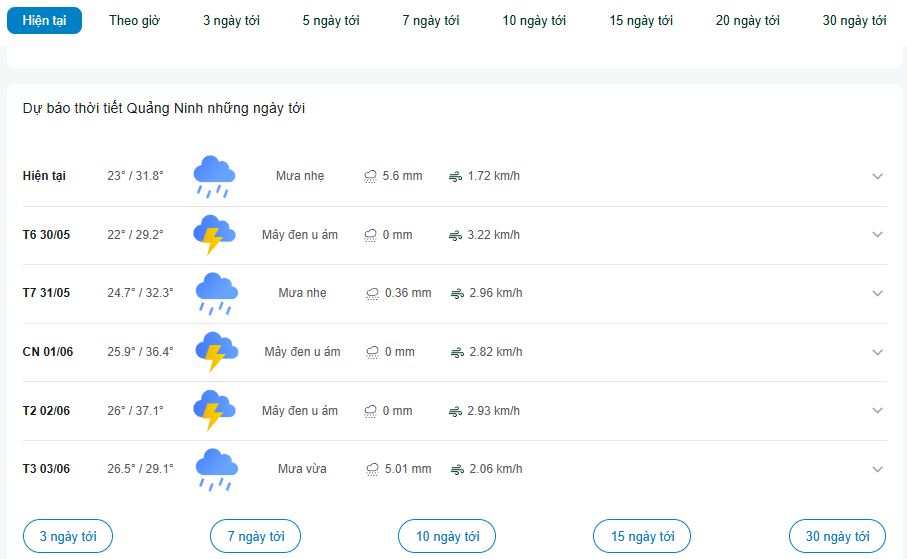This screenshot has height=559, width=907.
Task: Click the bottom 30 ngày tới button
Action: [x=838, y=536]
